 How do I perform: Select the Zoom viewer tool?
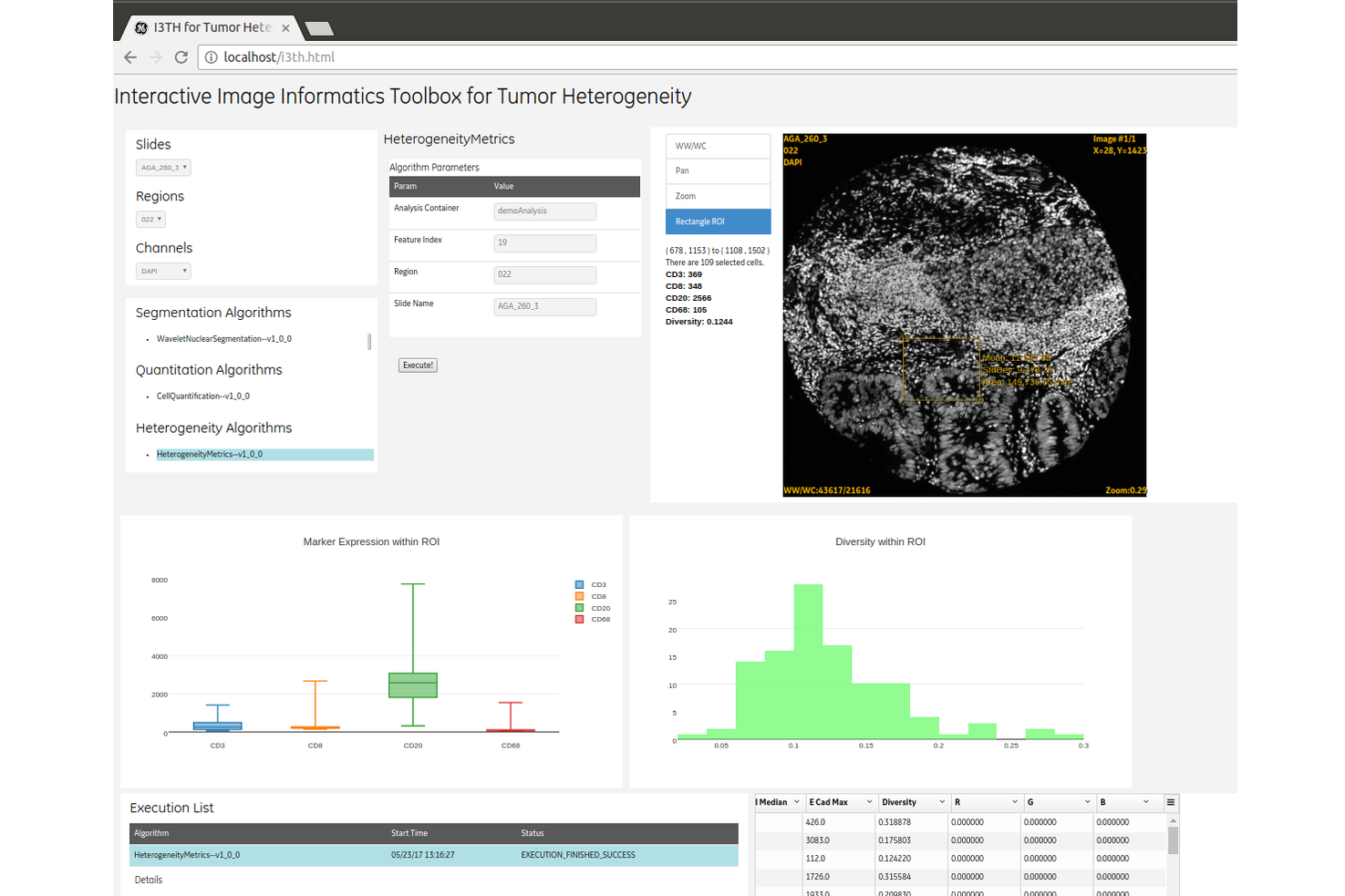(x=719, y=196)
